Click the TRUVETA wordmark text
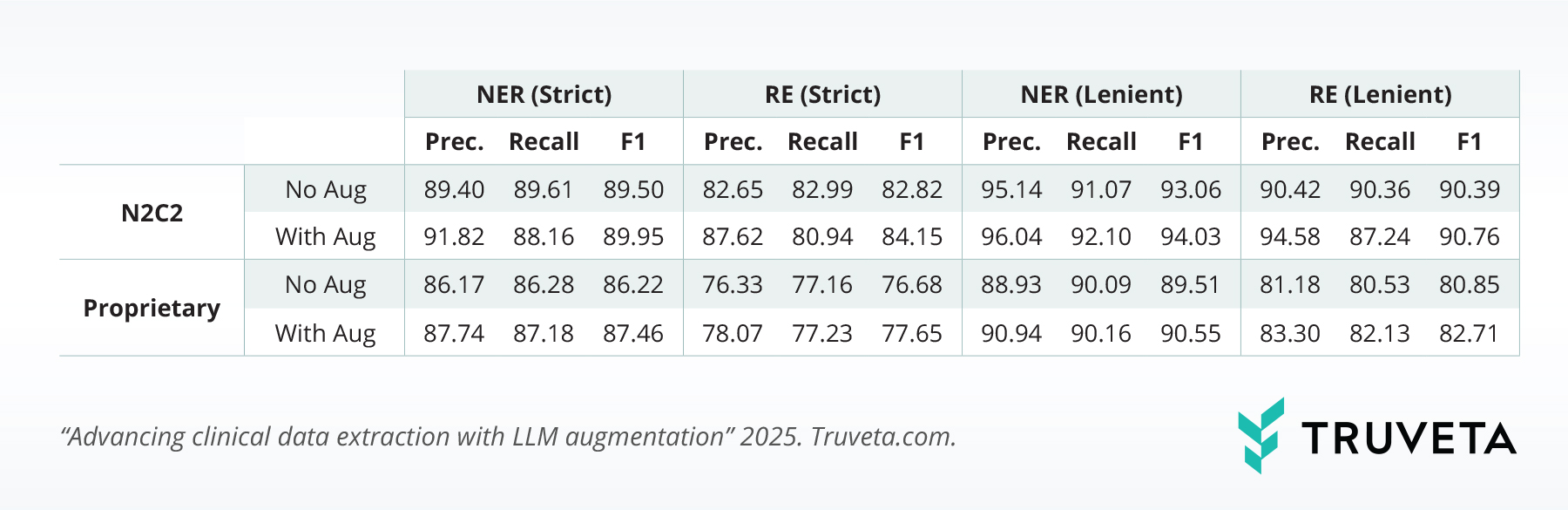Screen dimensions: 1568x510 1409,439
